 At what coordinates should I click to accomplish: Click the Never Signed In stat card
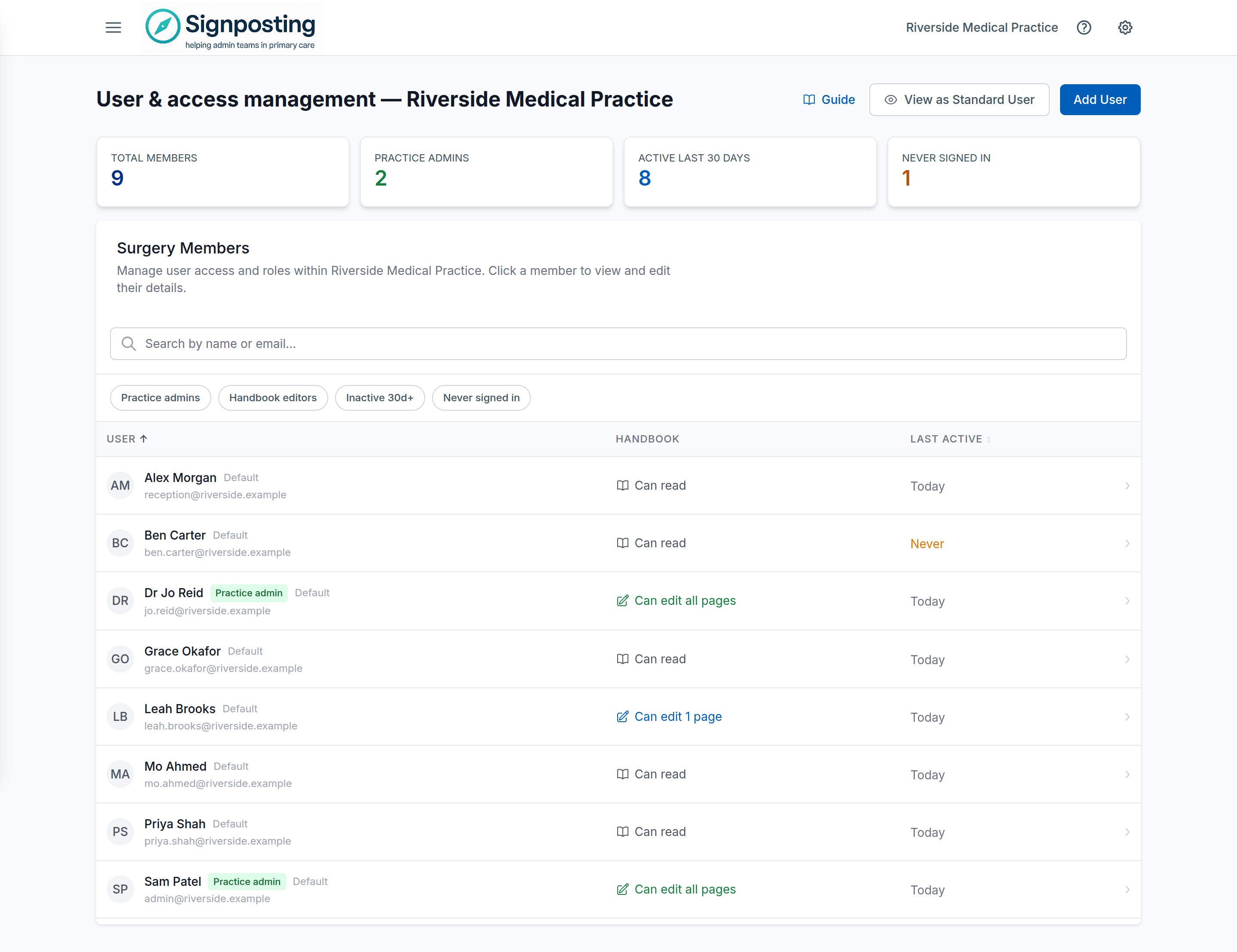1013,172
